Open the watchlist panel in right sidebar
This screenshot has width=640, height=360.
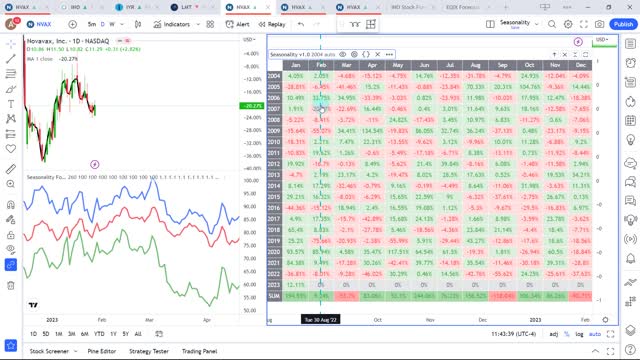tap(631, 44)
